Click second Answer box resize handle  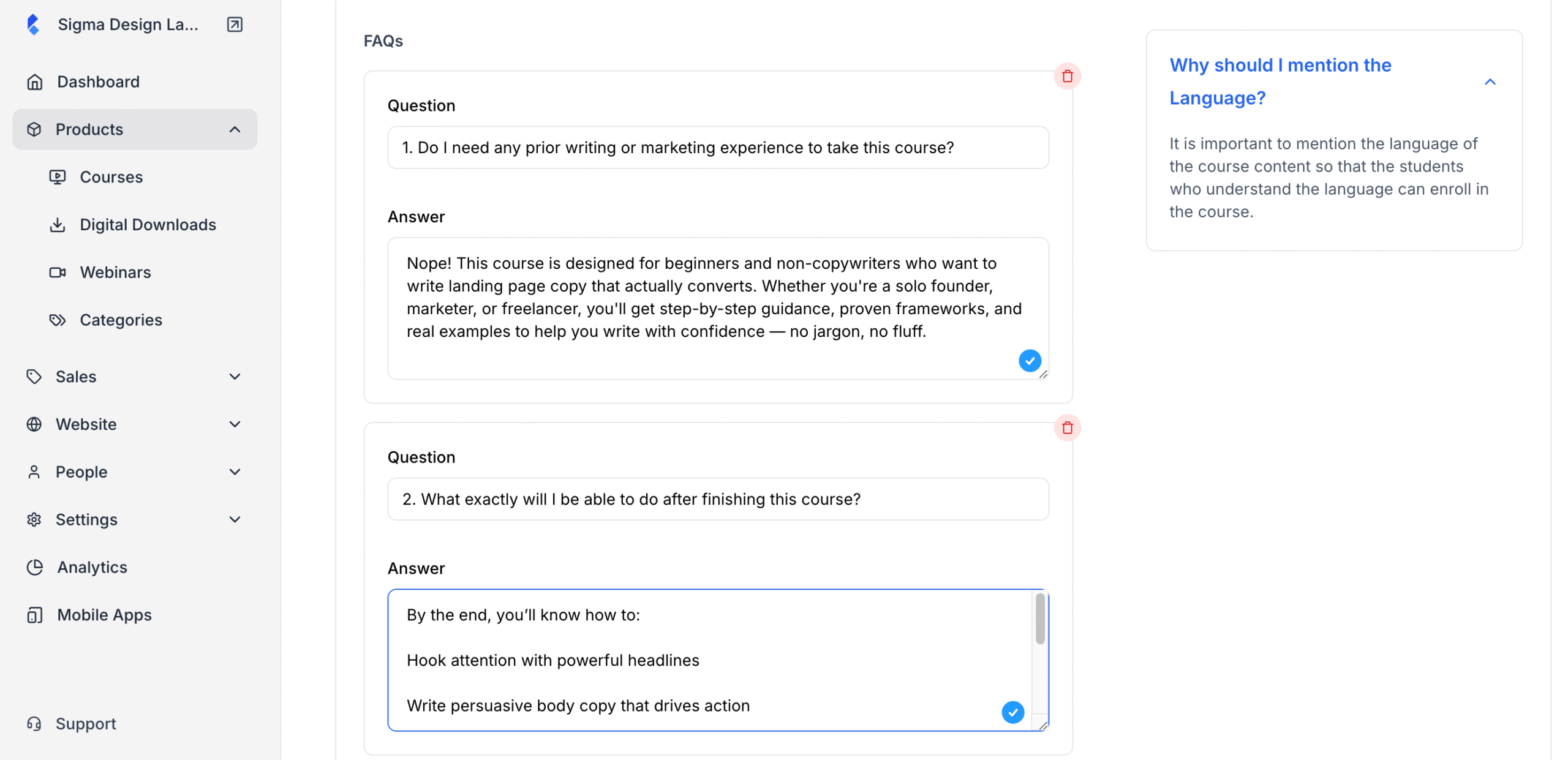click(1044, 726)
